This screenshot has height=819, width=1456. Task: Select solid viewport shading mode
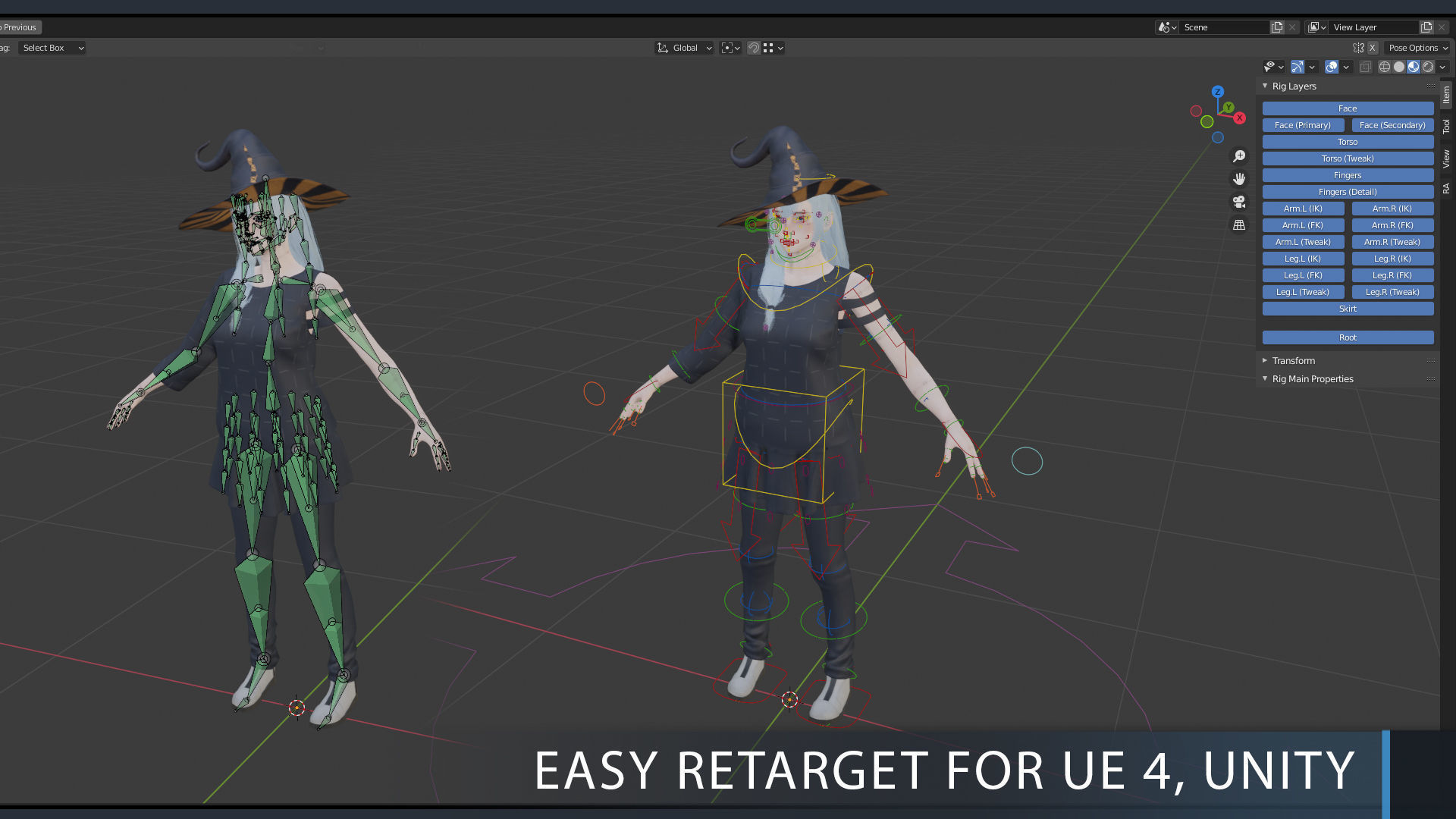1399,67
